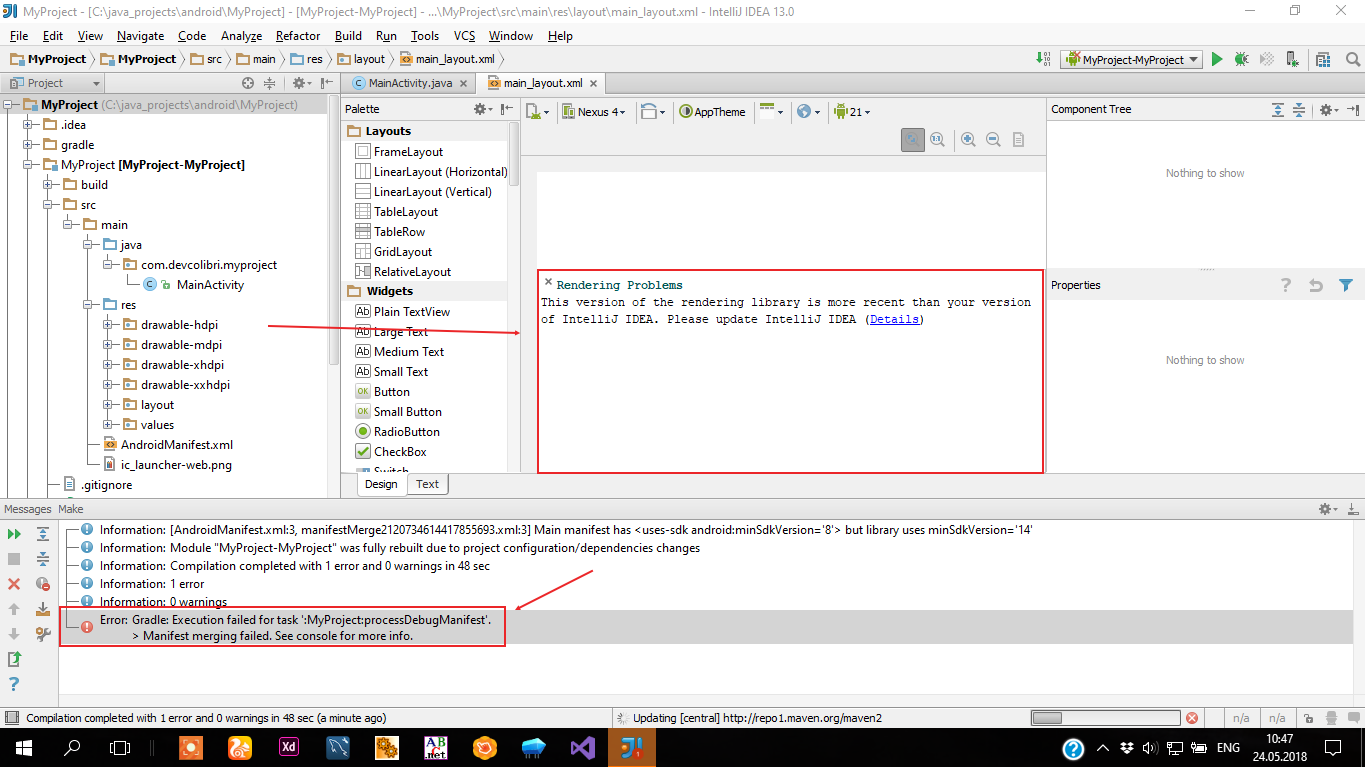
Task: Hide the Palette panel
Action: pyautogui.click(x=507, y=109)
